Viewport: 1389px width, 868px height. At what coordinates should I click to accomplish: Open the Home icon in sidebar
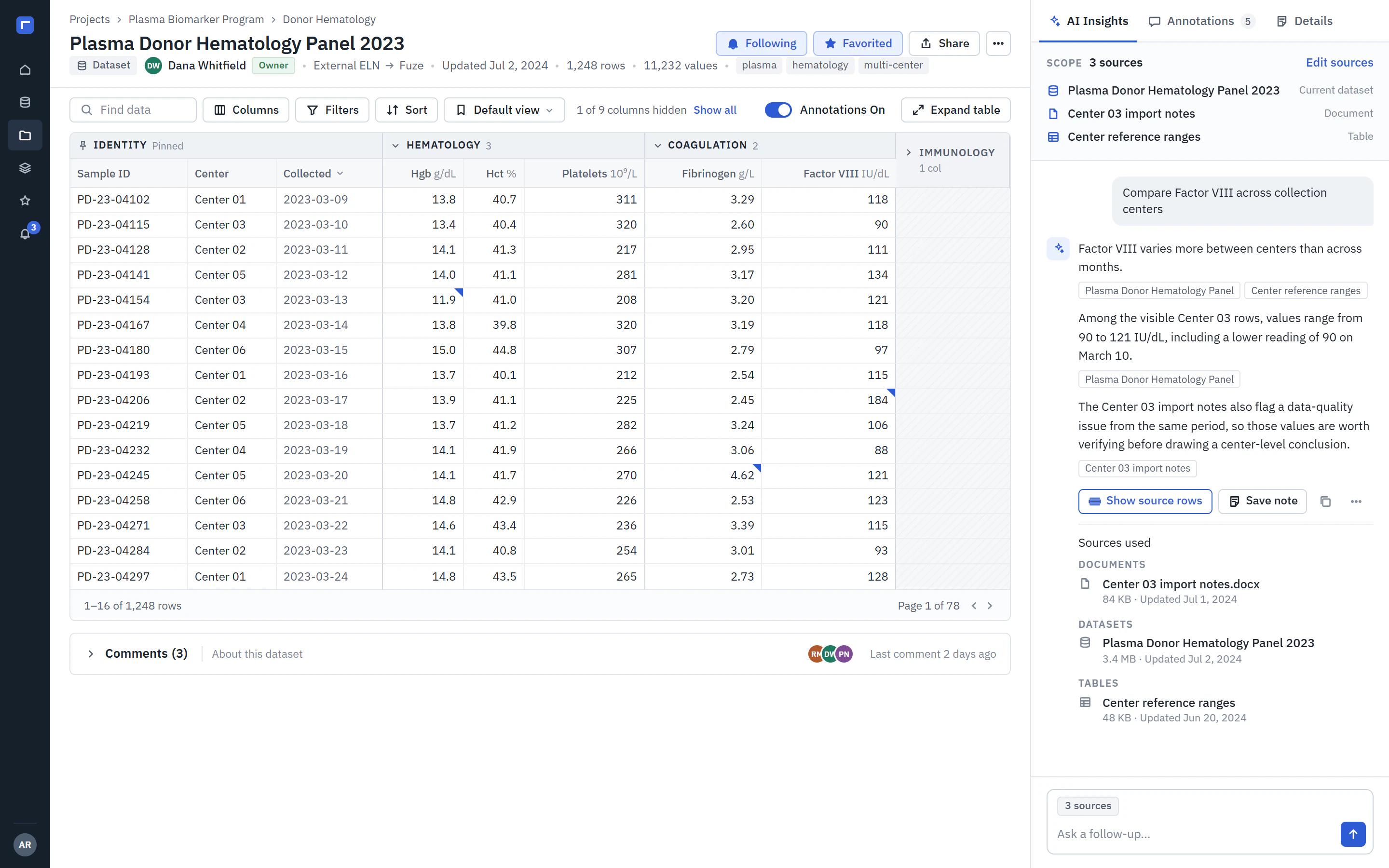coord(25,69)
